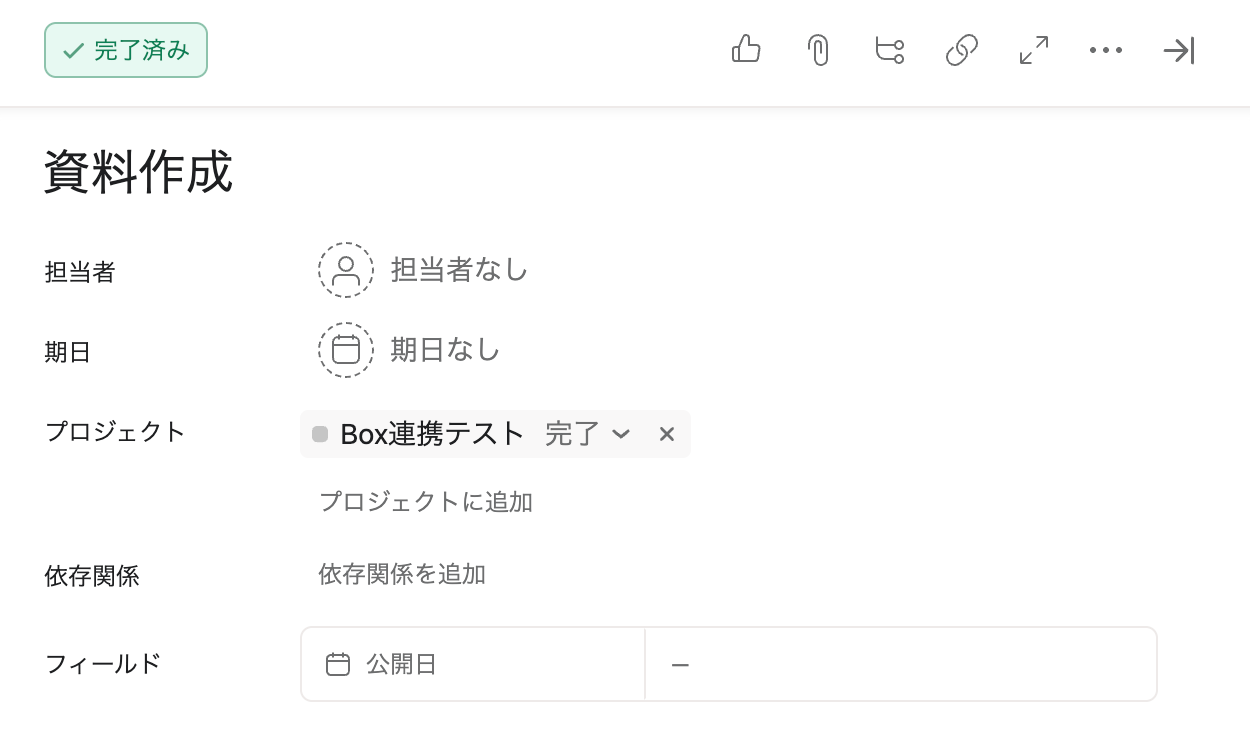Viewport: 1250px width, 742px height.
Task: Remove task from Box連携テスト project
Action: click(x=667, y=434)
